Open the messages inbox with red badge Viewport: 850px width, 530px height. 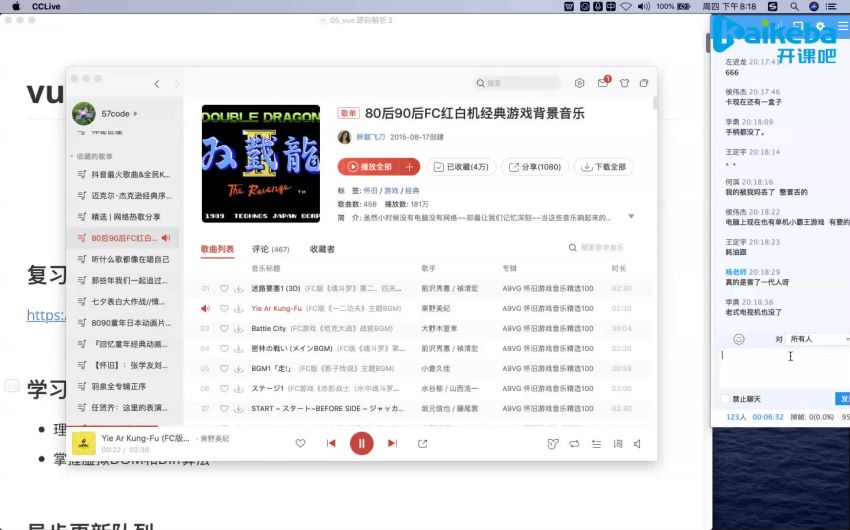(603, 82)
